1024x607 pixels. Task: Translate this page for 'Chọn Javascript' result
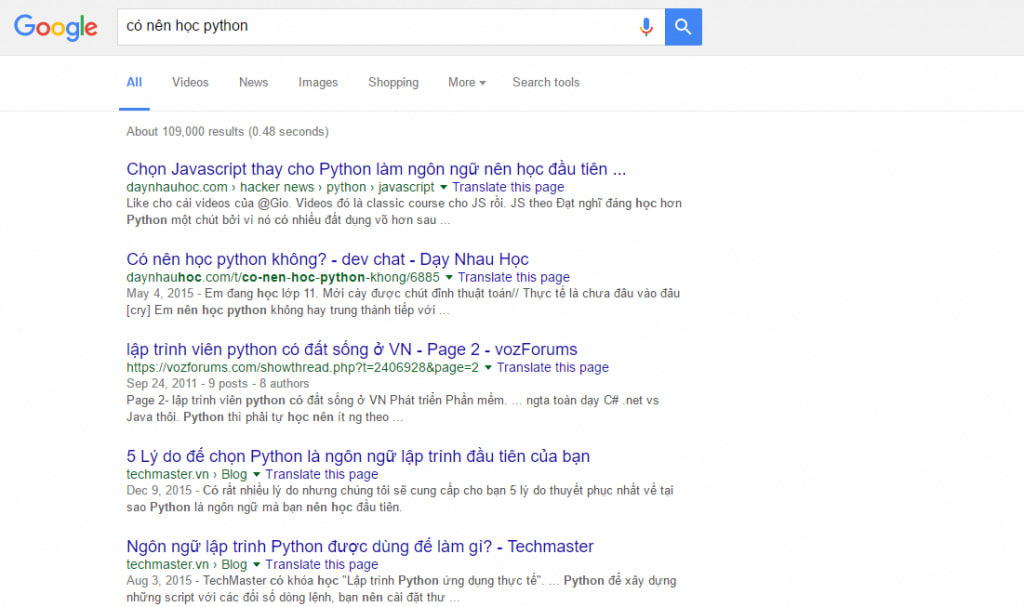point(508,188)
